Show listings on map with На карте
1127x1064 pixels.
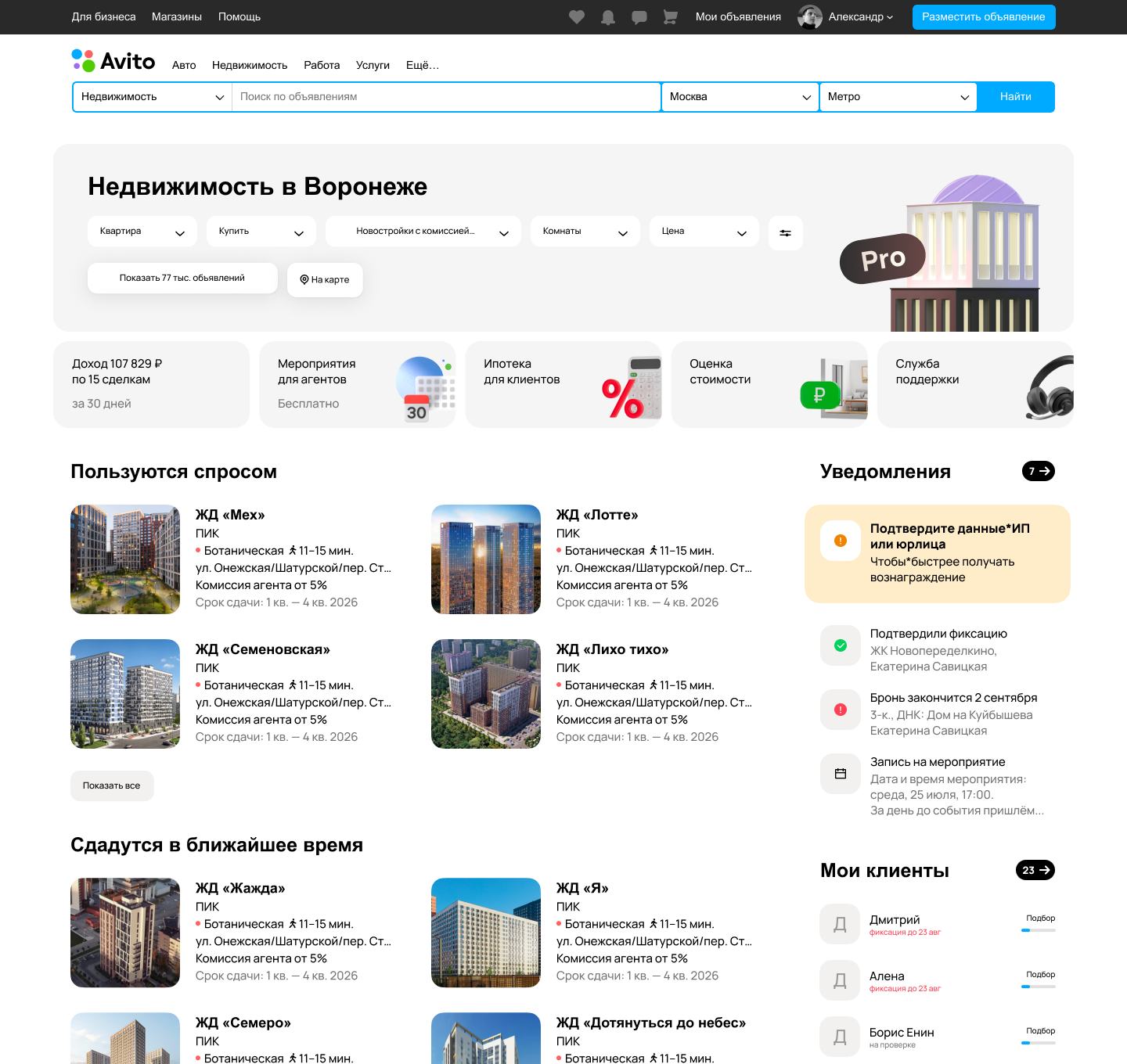pyautogui.click(x=325, y=280)
